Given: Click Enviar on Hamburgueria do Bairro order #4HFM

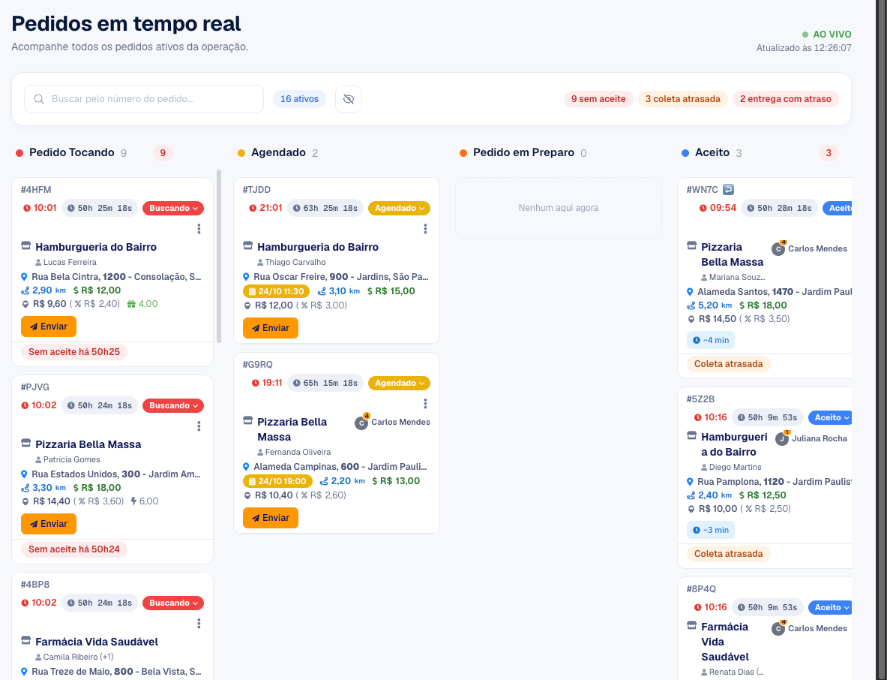Looking at the screenshot, I should (x=49, y=326).
